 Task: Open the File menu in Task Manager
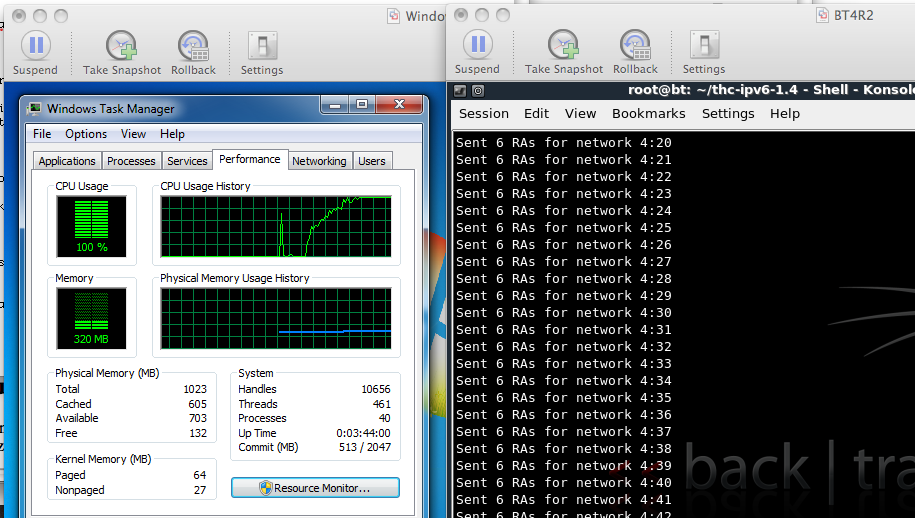coord(42,134)
